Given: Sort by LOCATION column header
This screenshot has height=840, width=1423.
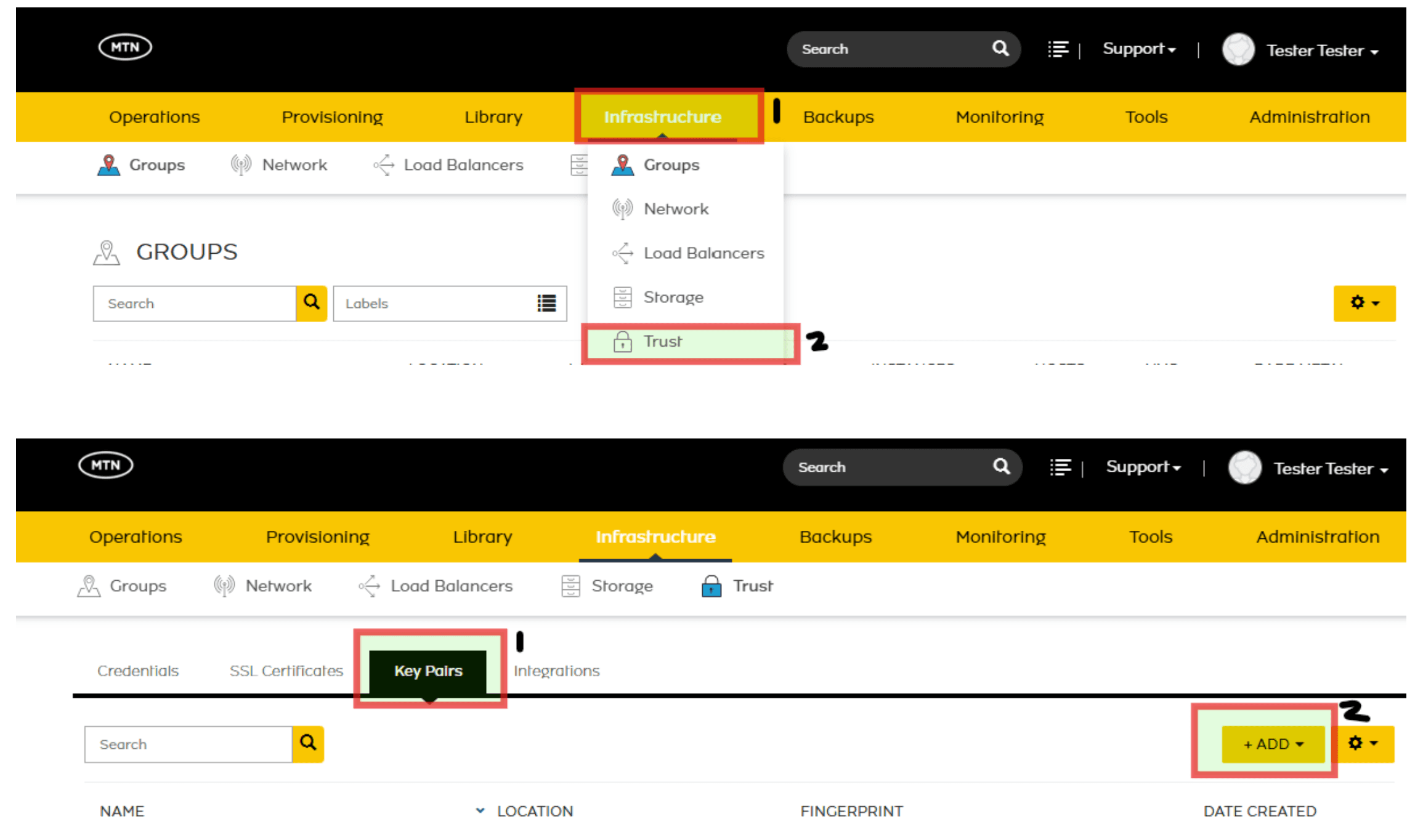Looking at the screenshot, I should pyautogui.click(x=535, y=811).
